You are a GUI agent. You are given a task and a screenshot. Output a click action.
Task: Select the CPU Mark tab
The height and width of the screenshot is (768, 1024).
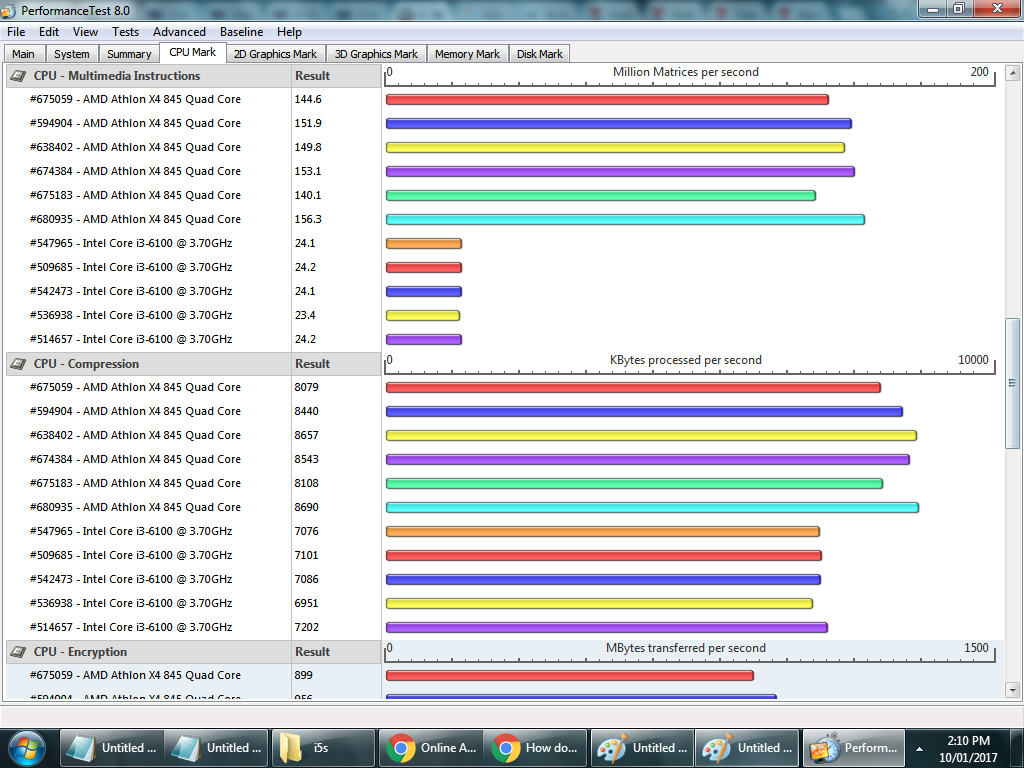point(193,52)
